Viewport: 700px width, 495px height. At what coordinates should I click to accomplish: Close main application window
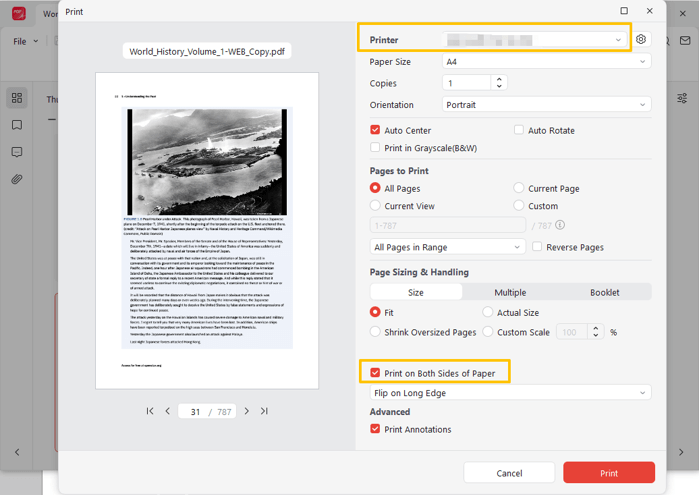point(683,13)
